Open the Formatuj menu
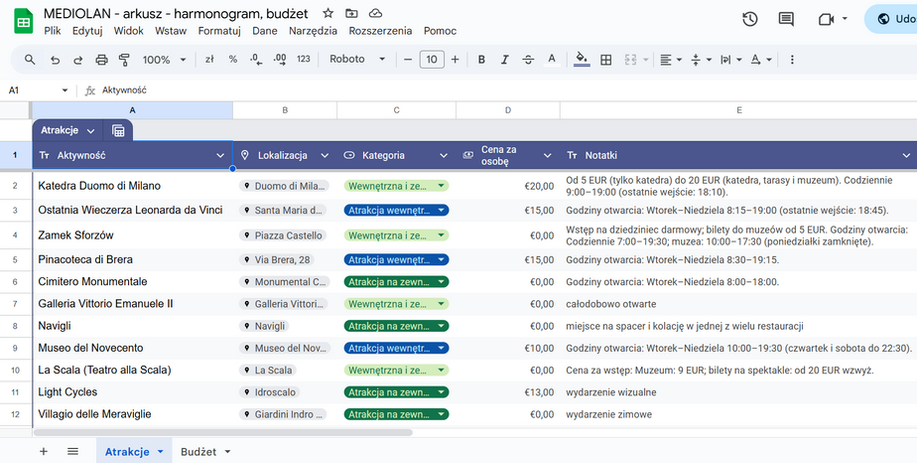 [x=219, y=31]
